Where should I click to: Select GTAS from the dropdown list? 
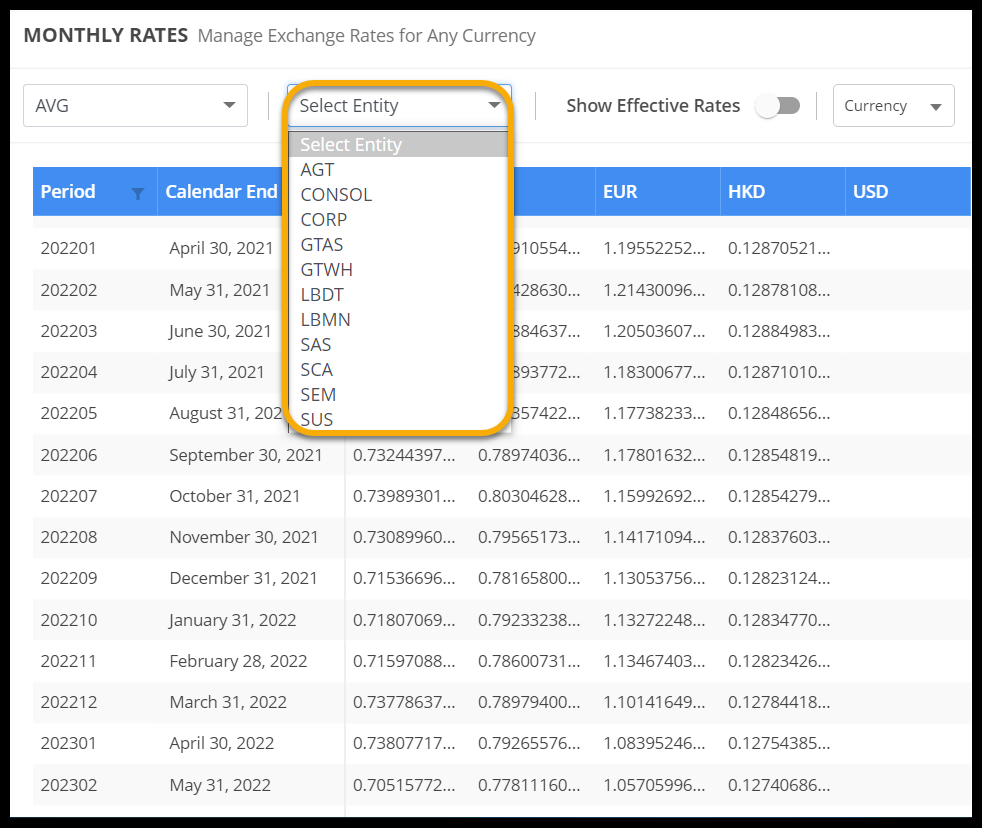322,245
